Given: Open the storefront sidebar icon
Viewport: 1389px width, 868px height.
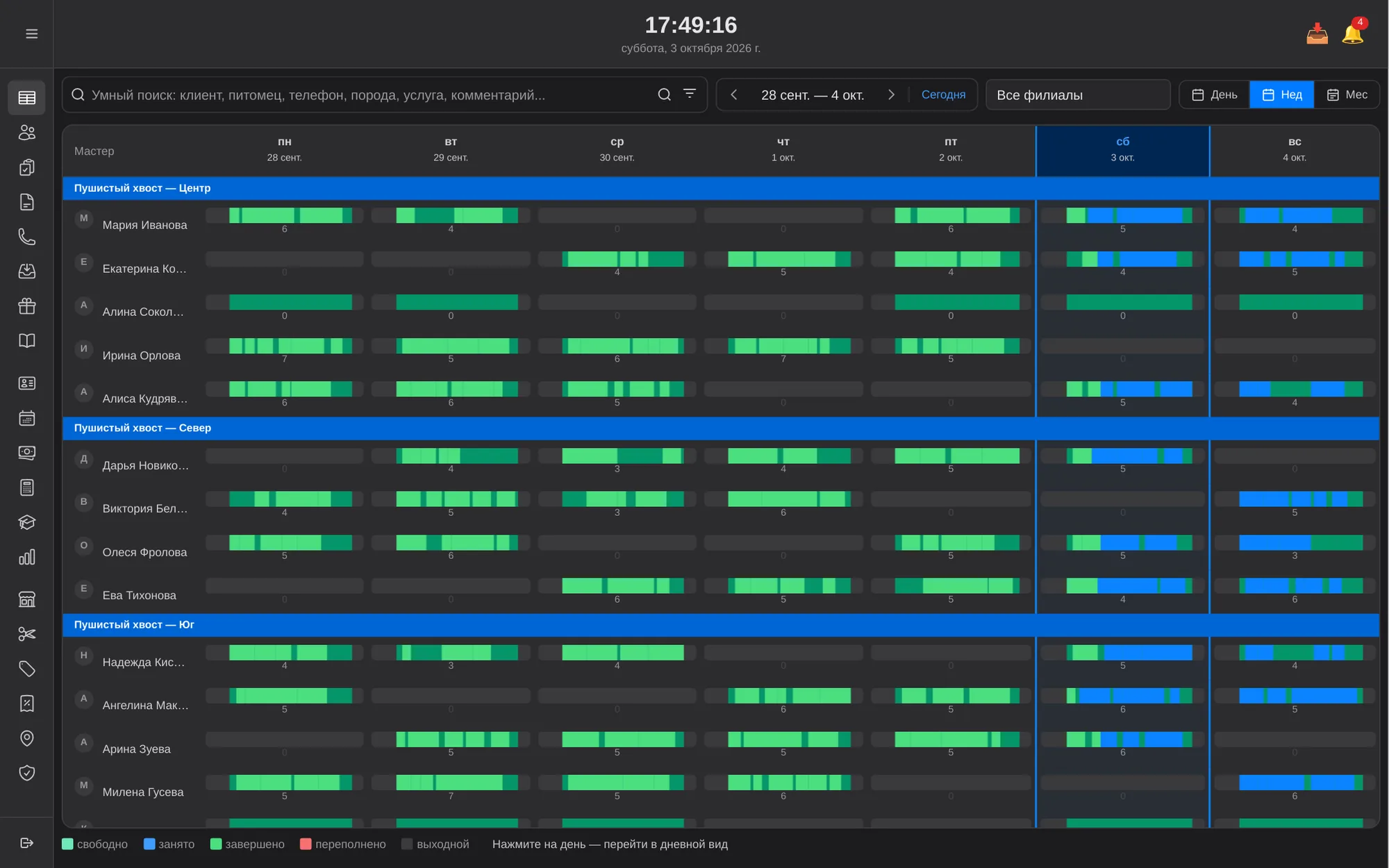Looking at the screenshot, I should [27, 599].
